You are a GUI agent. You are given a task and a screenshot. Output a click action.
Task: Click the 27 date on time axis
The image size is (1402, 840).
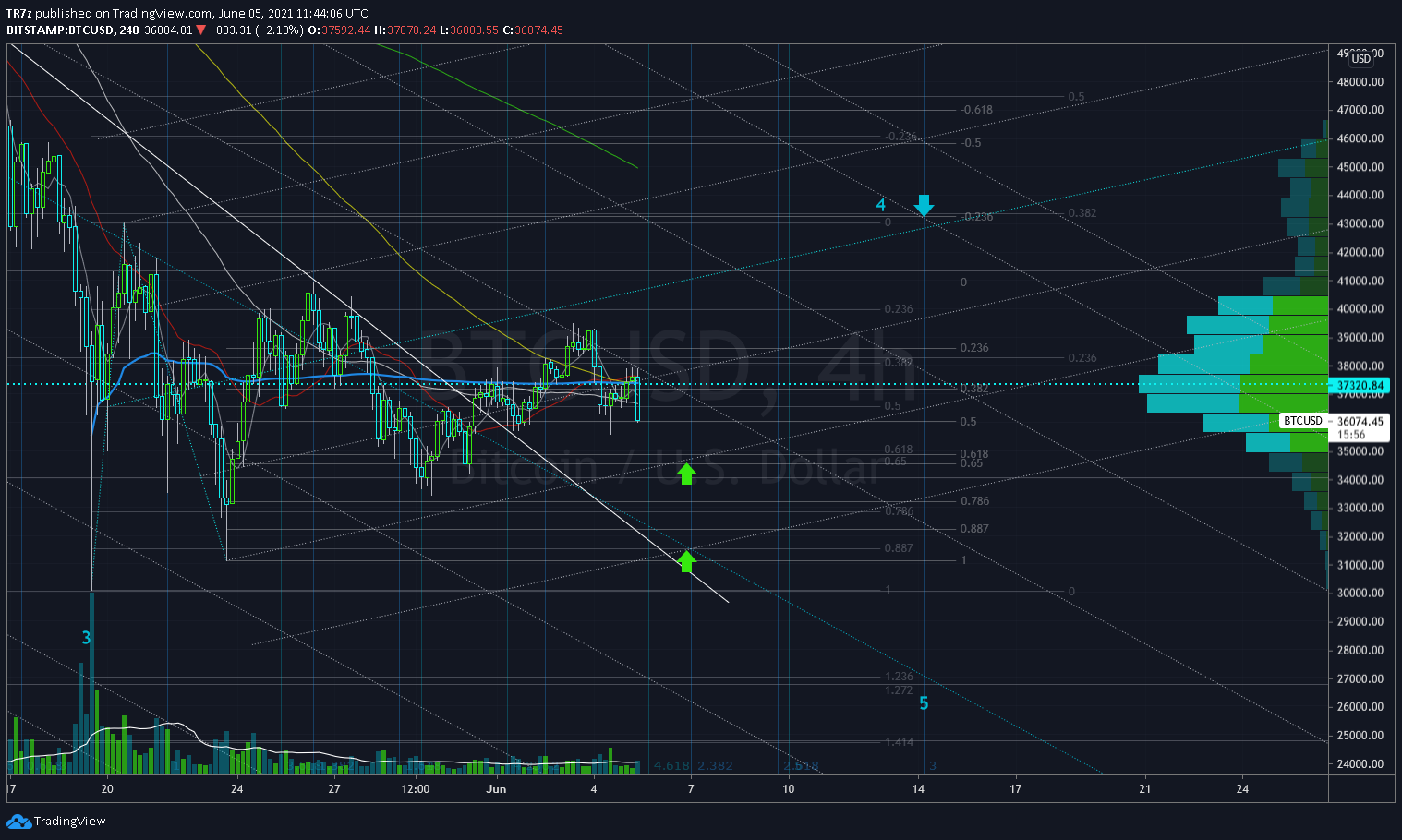pos(334,789)
